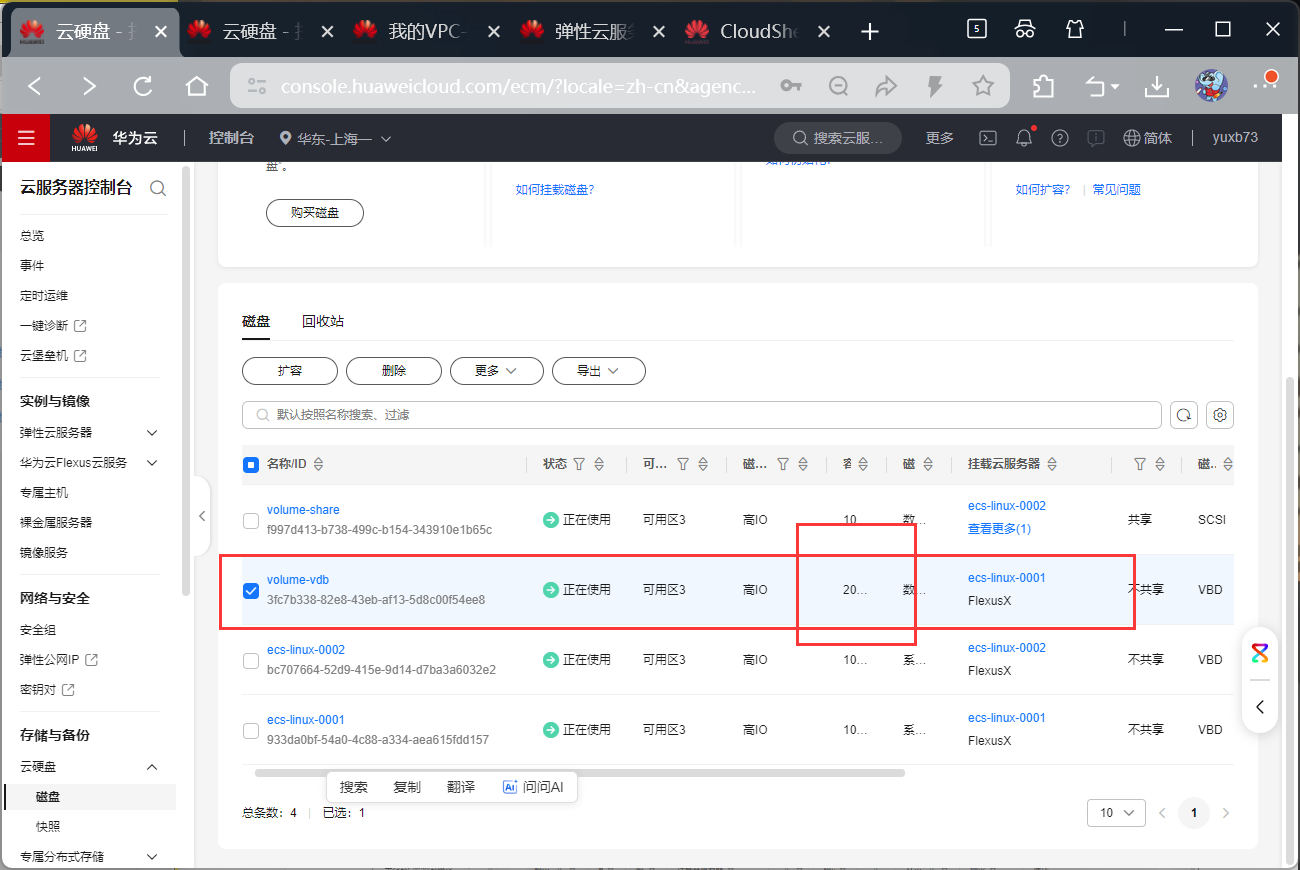The height and width of the screenshot is (870, 1300).
Task: Open the red hamburger service menu
Action: click(26, 138)
